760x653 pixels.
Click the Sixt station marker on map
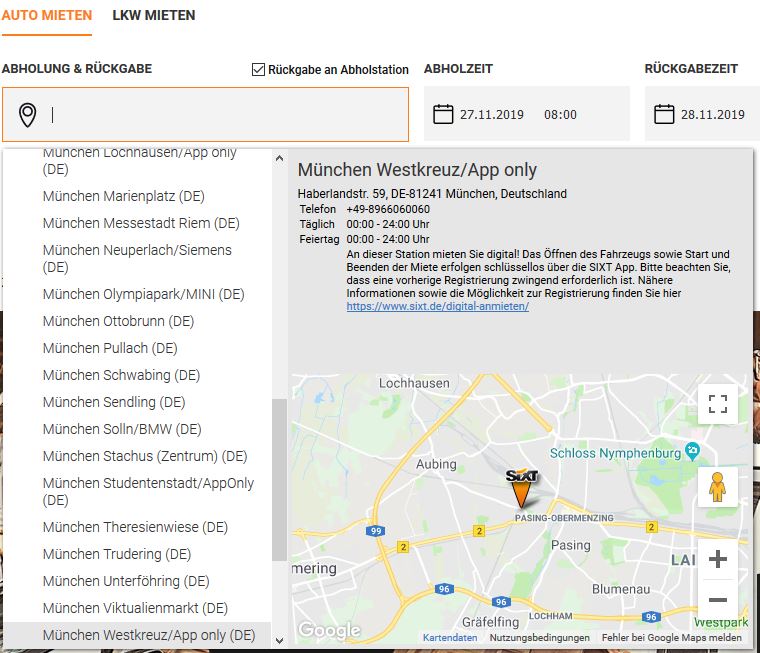tap(521, 488)
